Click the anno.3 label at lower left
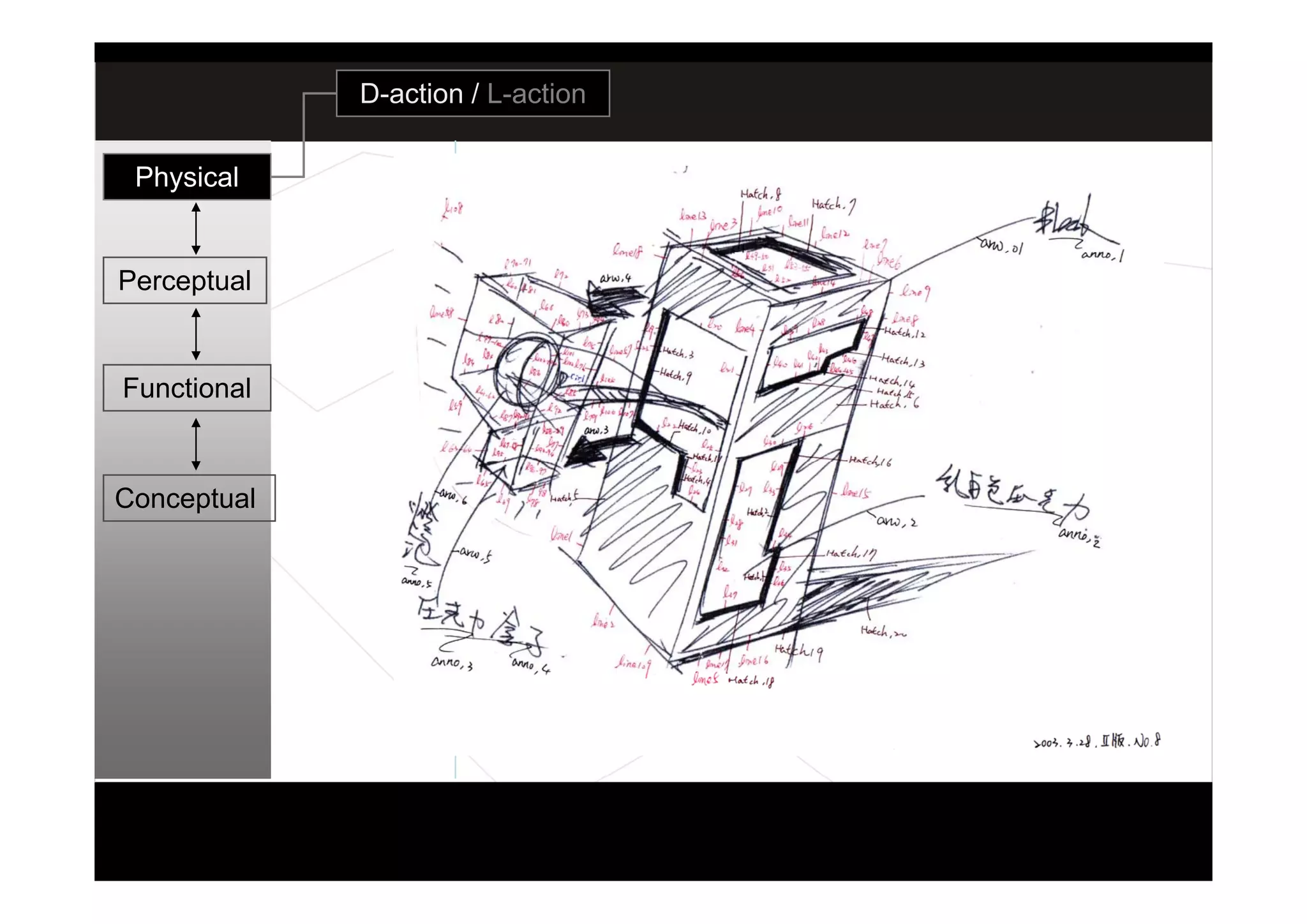This screenshot has height=924, width=1307. point(452,663)
